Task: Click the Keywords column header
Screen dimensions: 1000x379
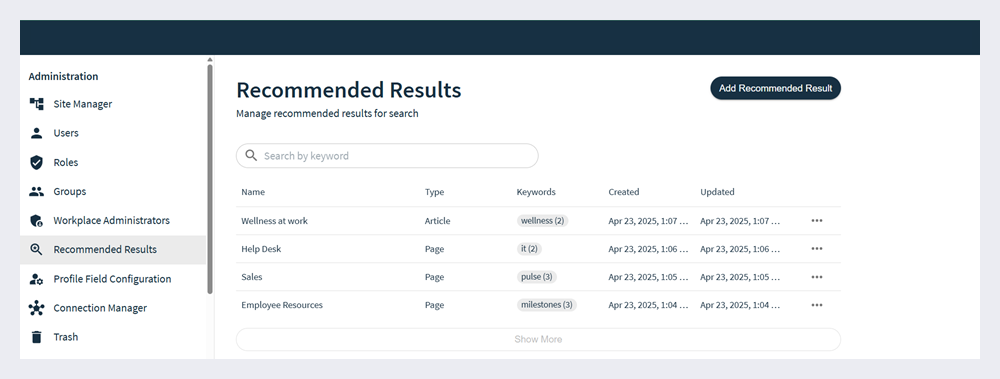Action: coord(536,192)
